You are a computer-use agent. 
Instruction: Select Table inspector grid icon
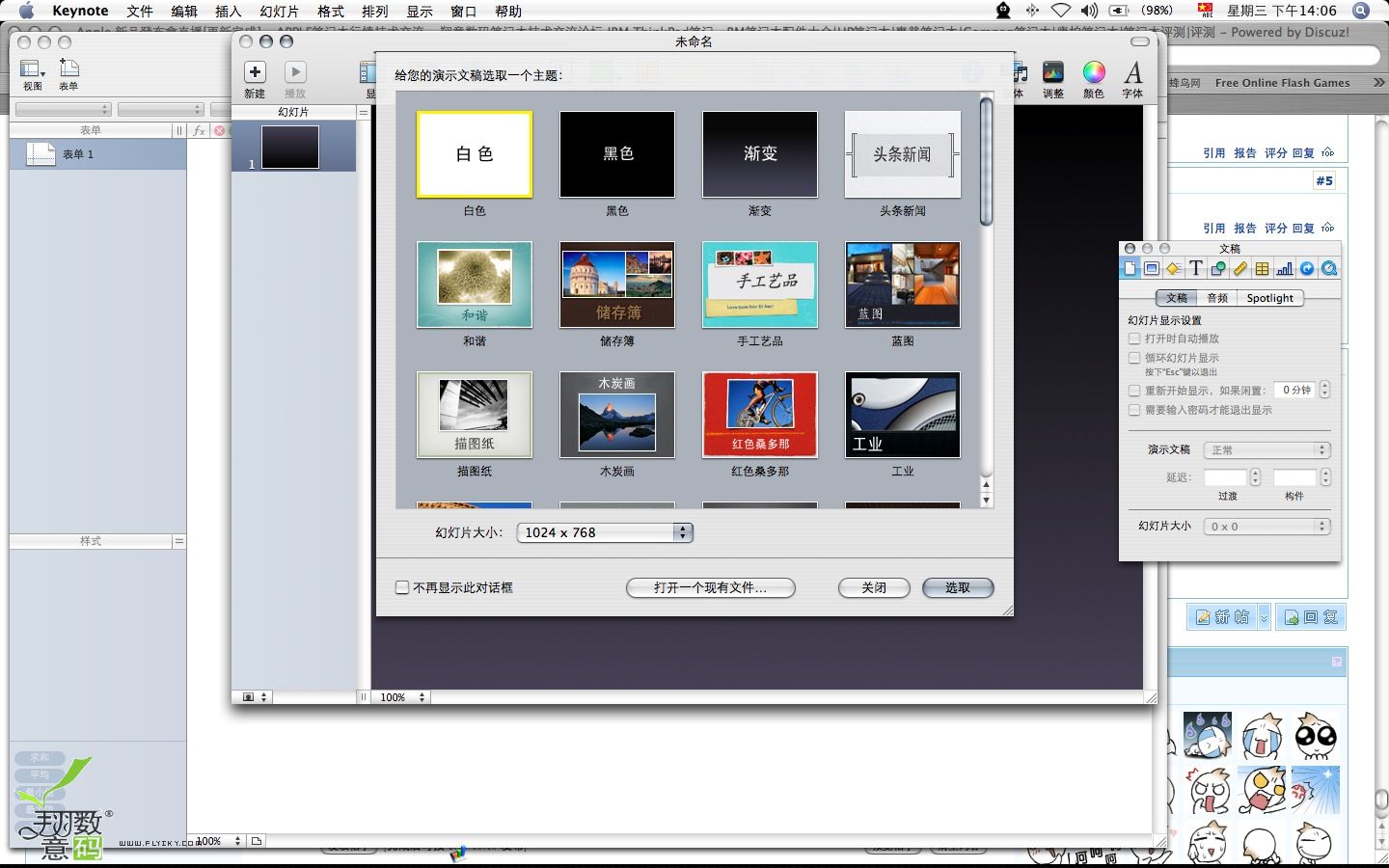click(1263, 269)
